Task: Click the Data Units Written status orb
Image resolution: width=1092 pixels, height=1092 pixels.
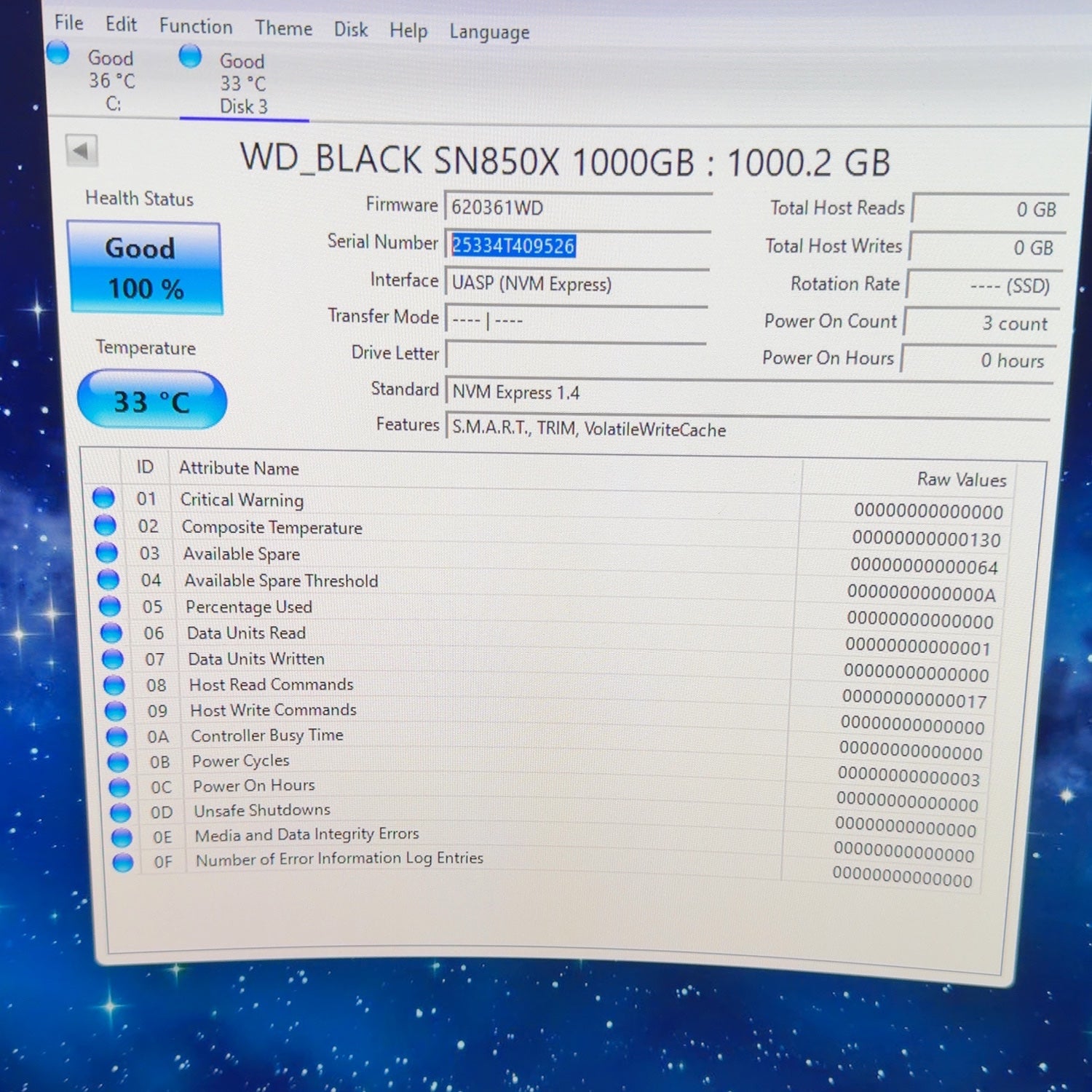Action: tap(113, 658)
